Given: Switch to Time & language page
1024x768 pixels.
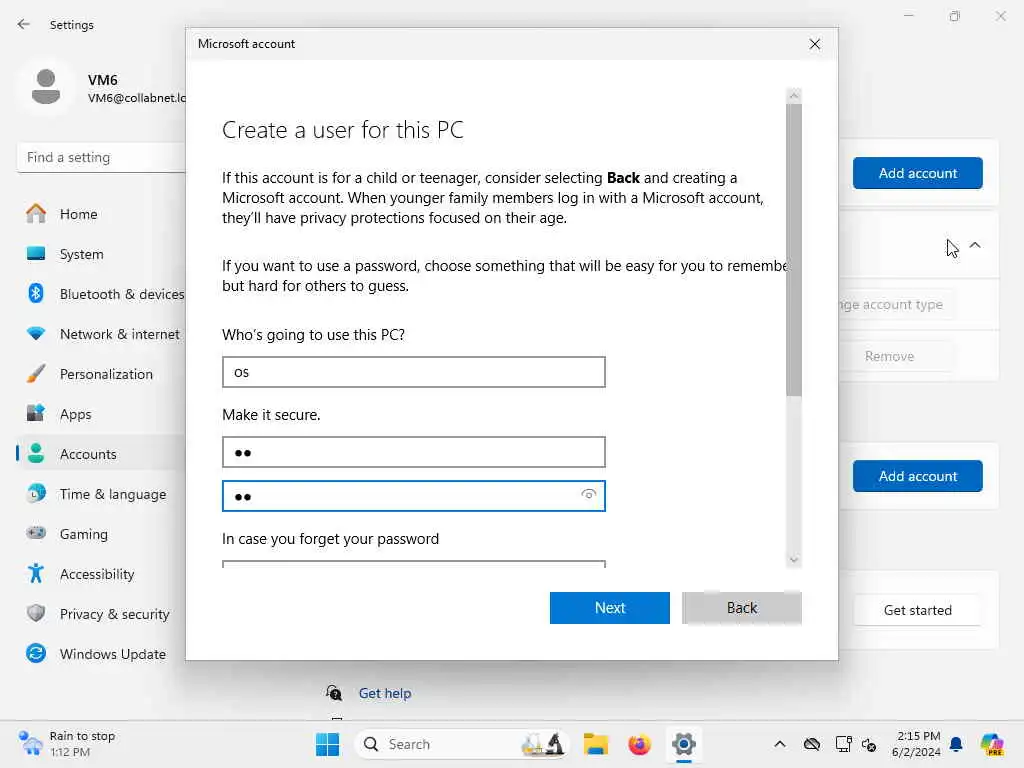Looking at the screenshot, I should tap(113, 494).
